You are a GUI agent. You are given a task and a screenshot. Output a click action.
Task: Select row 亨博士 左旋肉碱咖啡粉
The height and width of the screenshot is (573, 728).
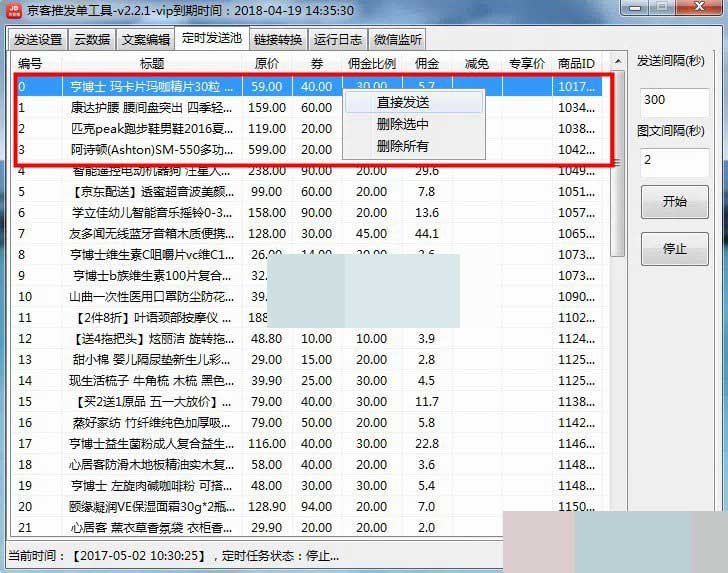pyautogui.click(x=309, y=485)
